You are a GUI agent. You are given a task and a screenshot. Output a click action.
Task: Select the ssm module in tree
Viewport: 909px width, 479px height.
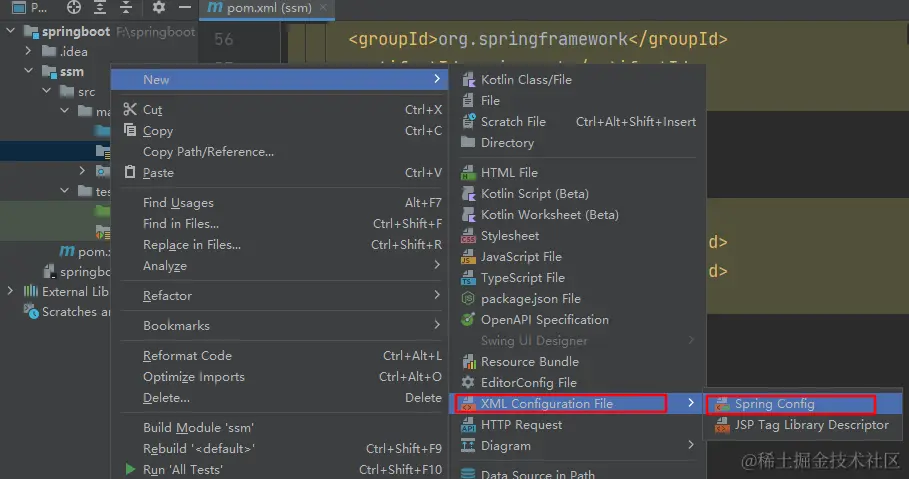point(63,71)
